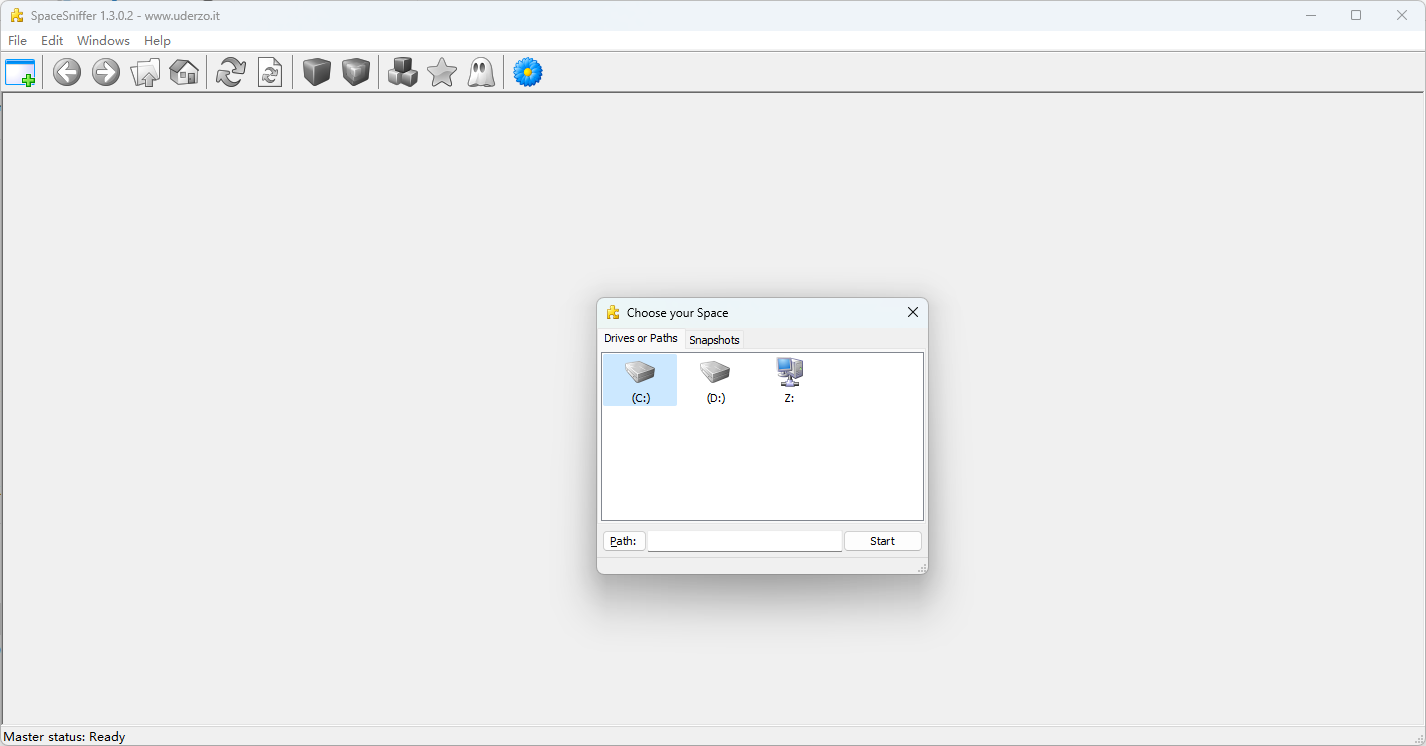
Task: Click the Home house icon
Action: [x=184, y=73]
